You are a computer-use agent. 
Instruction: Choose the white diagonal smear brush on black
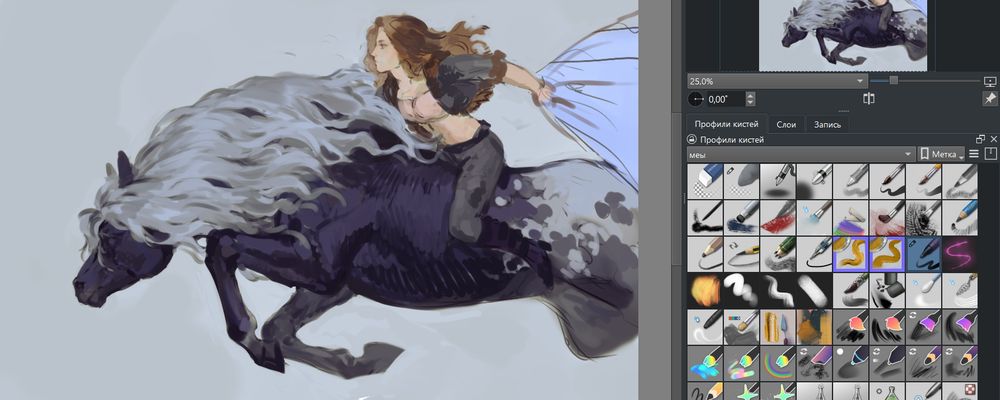point(814,290)
